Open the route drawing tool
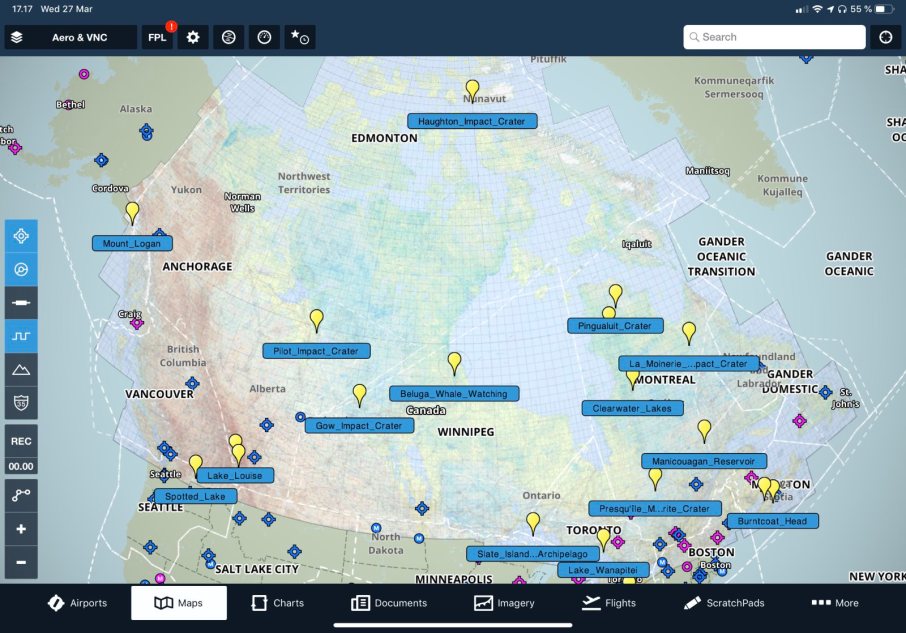Image resolution: width=906 pixels, height=633 pixels. [21, 495]
